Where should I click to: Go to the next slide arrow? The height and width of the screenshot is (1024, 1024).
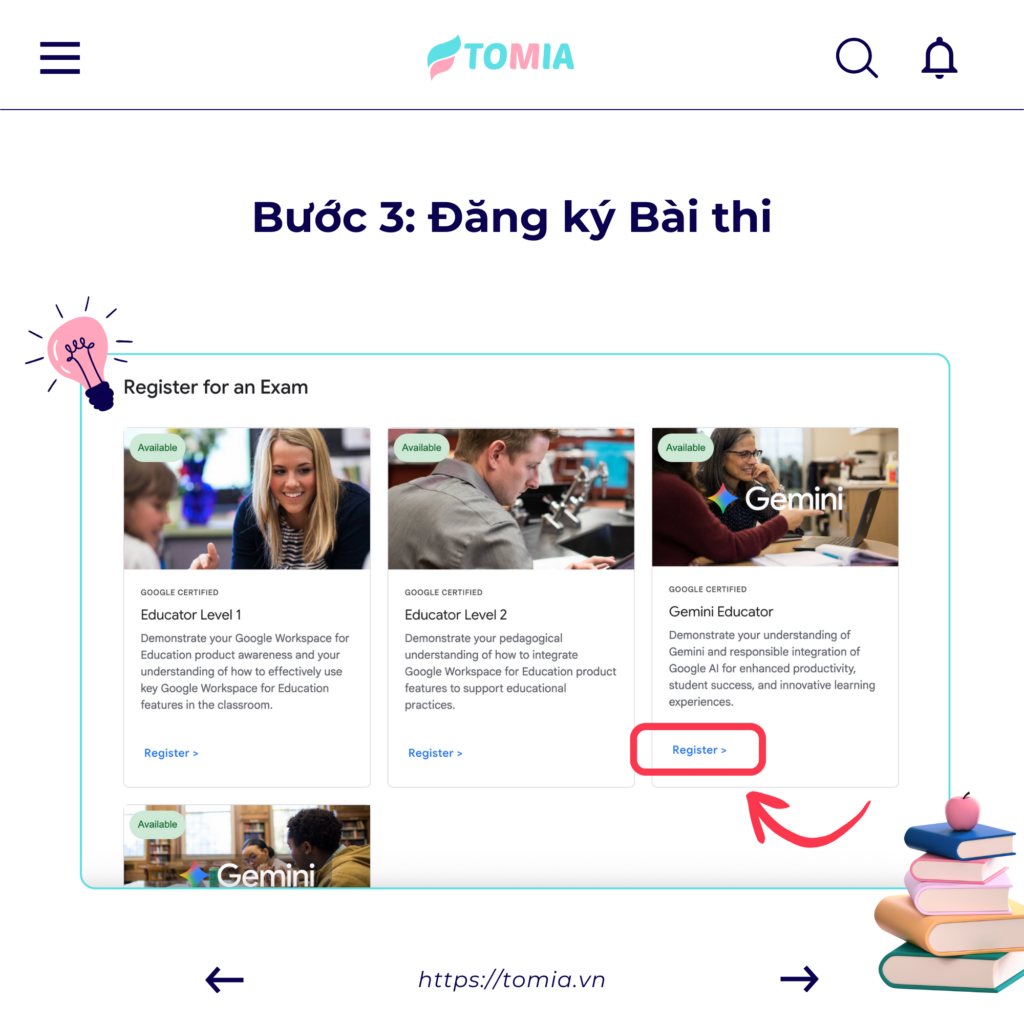point(799,979)
